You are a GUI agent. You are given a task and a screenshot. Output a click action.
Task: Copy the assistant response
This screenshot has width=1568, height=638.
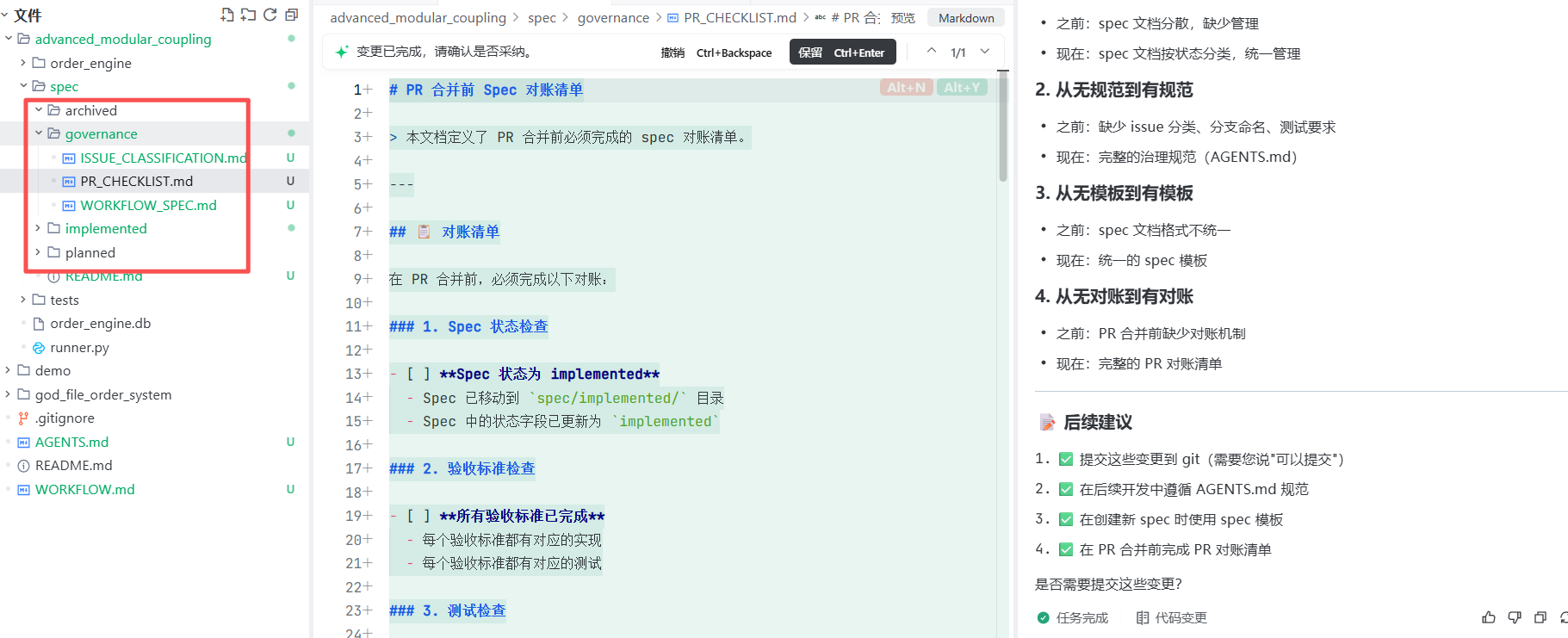[x=1540, y=617]
